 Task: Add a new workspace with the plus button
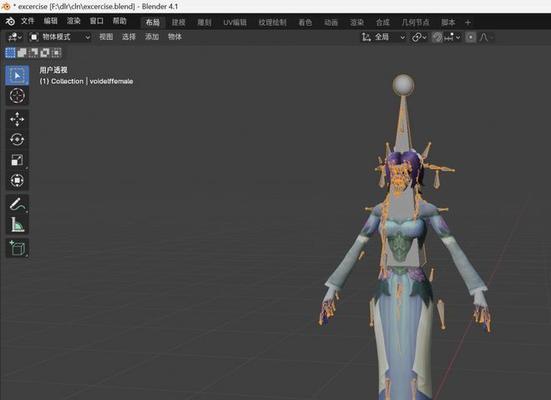468,22
